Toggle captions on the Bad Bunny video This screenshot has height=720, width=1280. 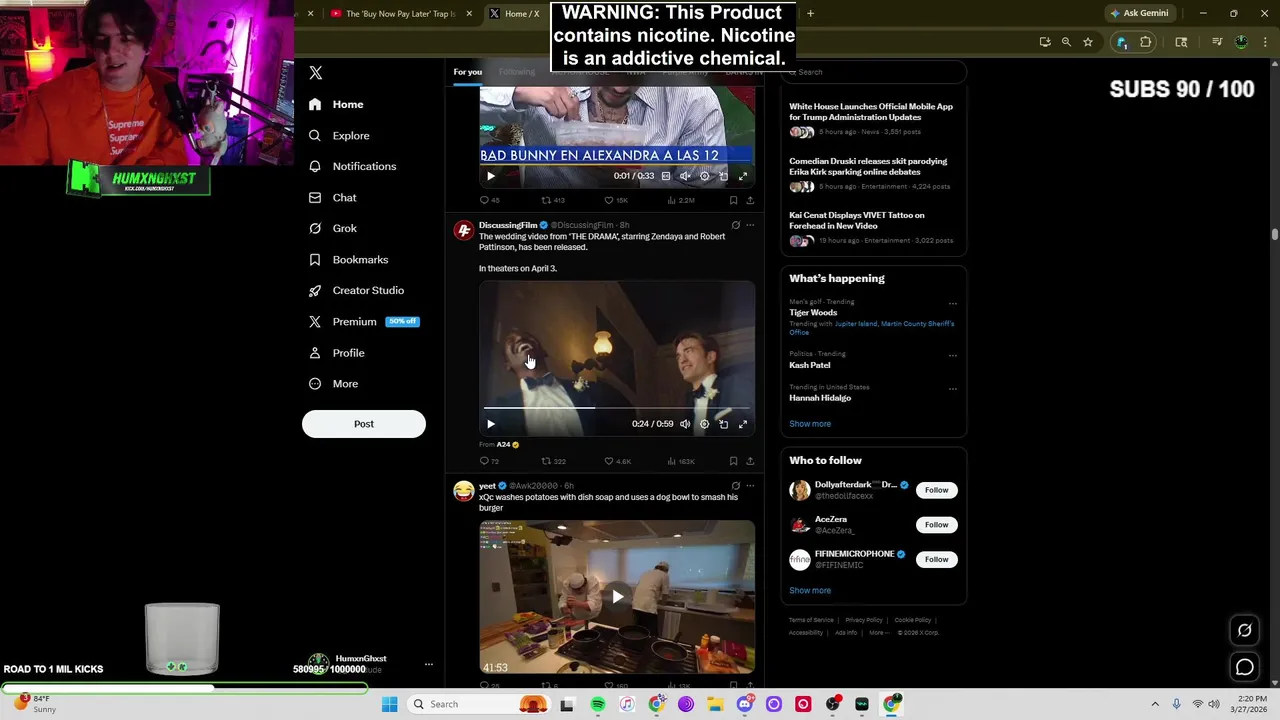point(666,176)
